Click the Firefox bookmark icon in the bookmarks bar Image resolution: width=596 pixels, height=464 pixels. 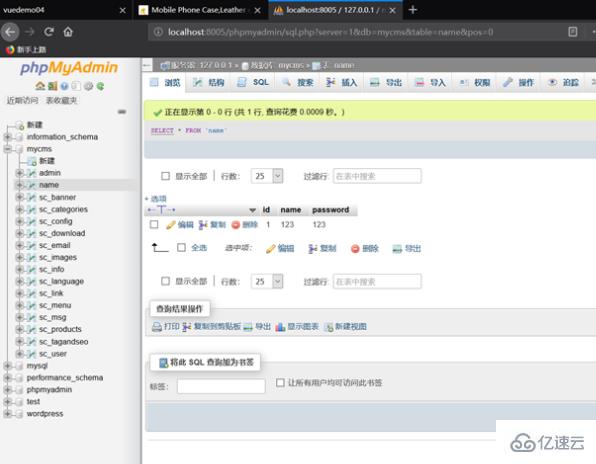(x=10, y=50)
